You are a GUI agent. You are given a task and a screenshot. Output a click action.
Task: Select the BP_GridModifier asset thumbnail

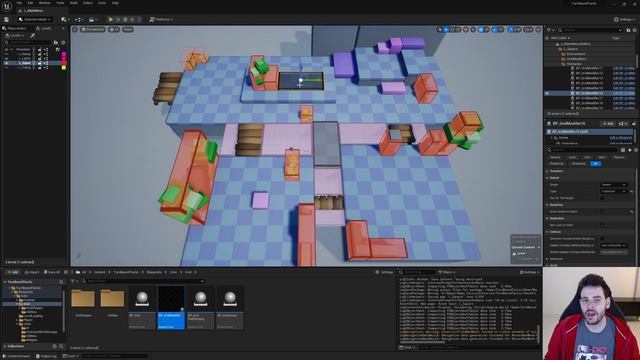171,307
